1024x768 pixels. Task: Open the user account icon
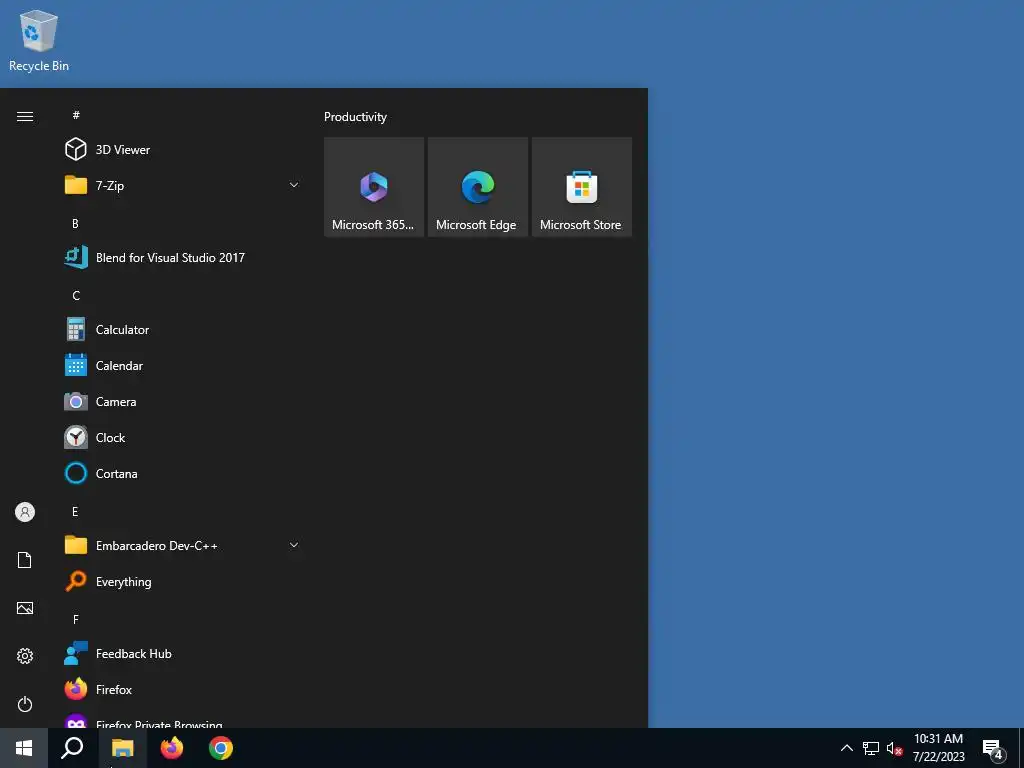(x=25, y=512)
